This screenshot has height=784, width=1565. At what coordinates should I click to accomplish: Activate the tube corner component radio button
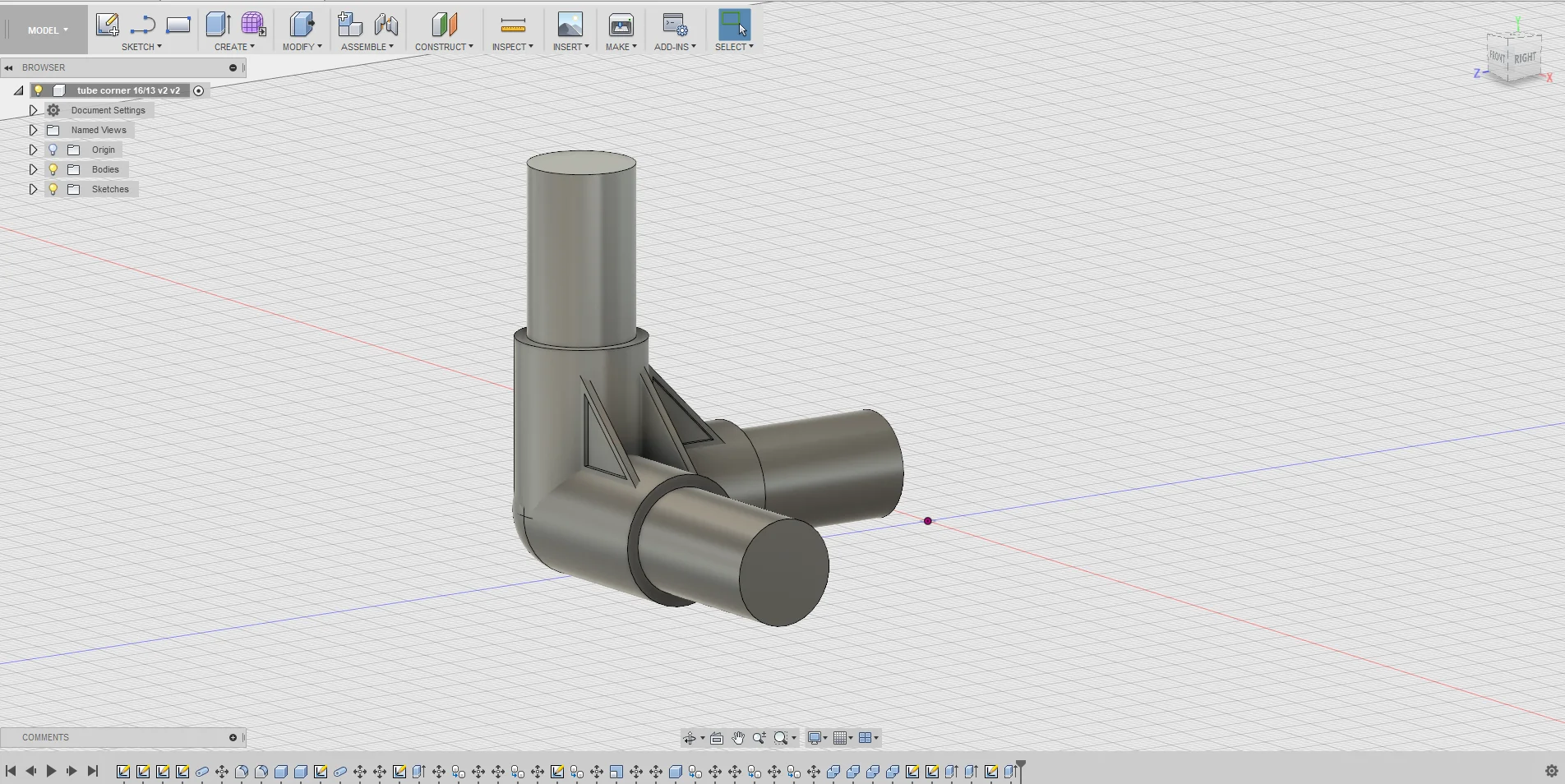click(198, 90)
